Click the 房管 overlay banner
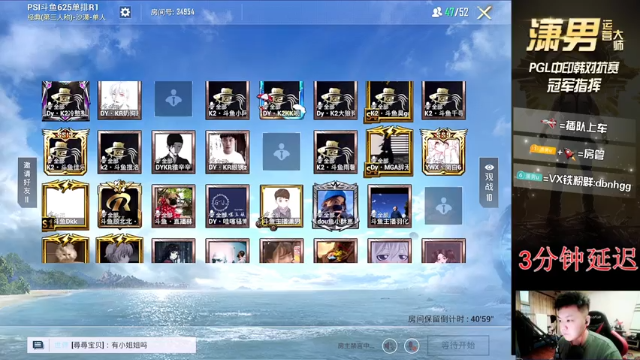 (574, 153)
